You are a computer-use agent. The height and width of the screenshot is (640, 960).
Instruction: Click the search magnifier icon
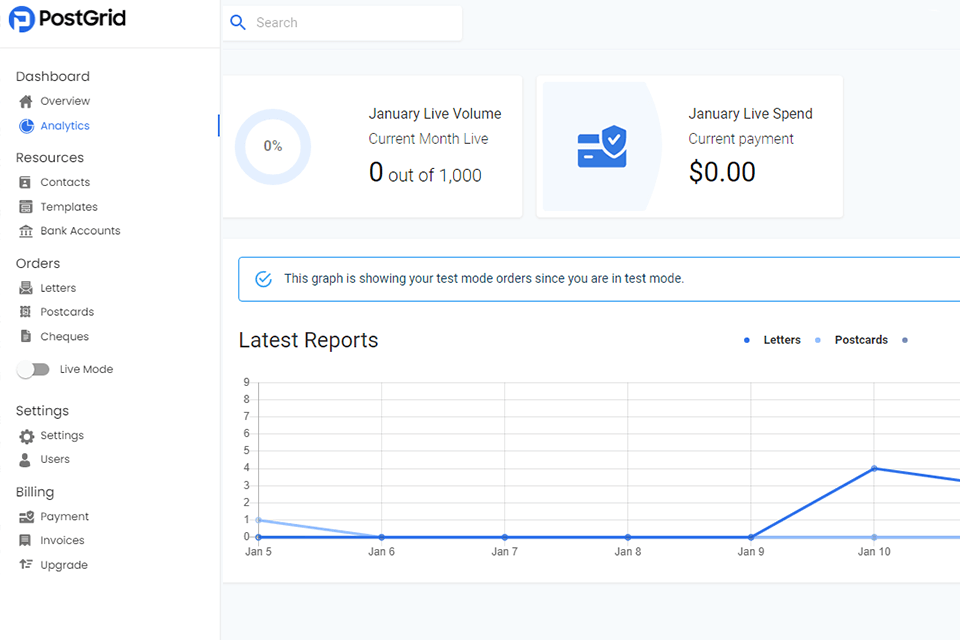click(x=238, y=23)
